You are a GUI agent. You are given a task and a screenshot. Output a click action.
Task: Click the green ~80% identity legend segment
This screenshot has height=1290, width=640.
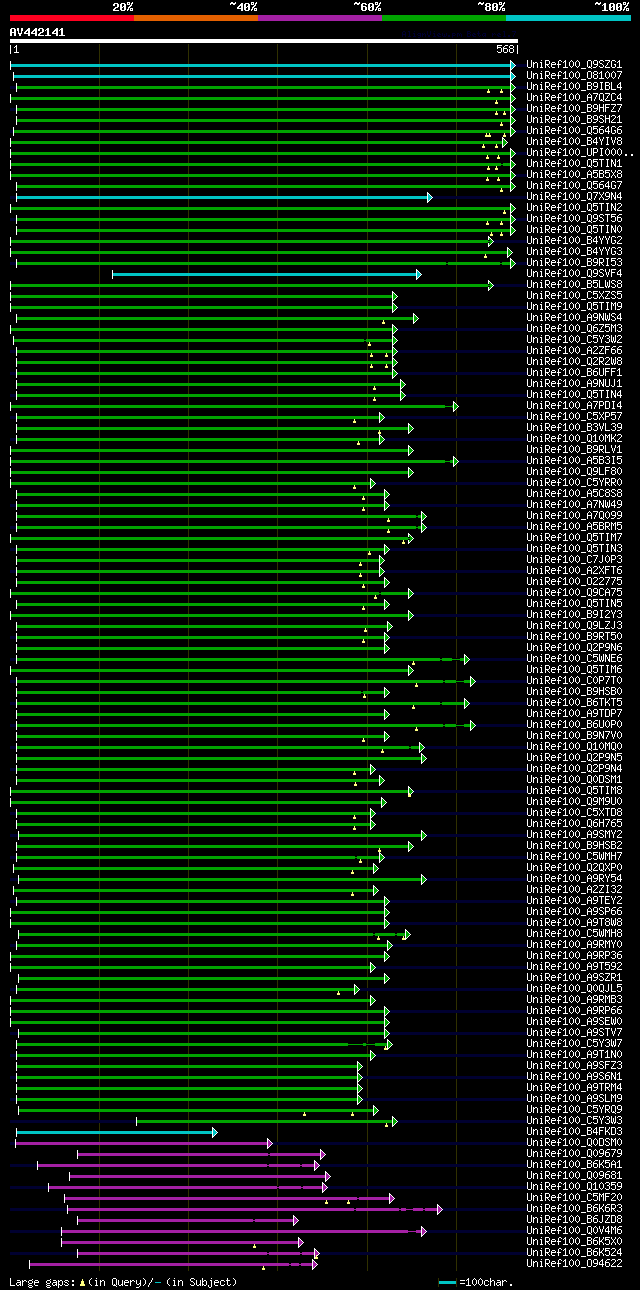click(x=444, y=18)
